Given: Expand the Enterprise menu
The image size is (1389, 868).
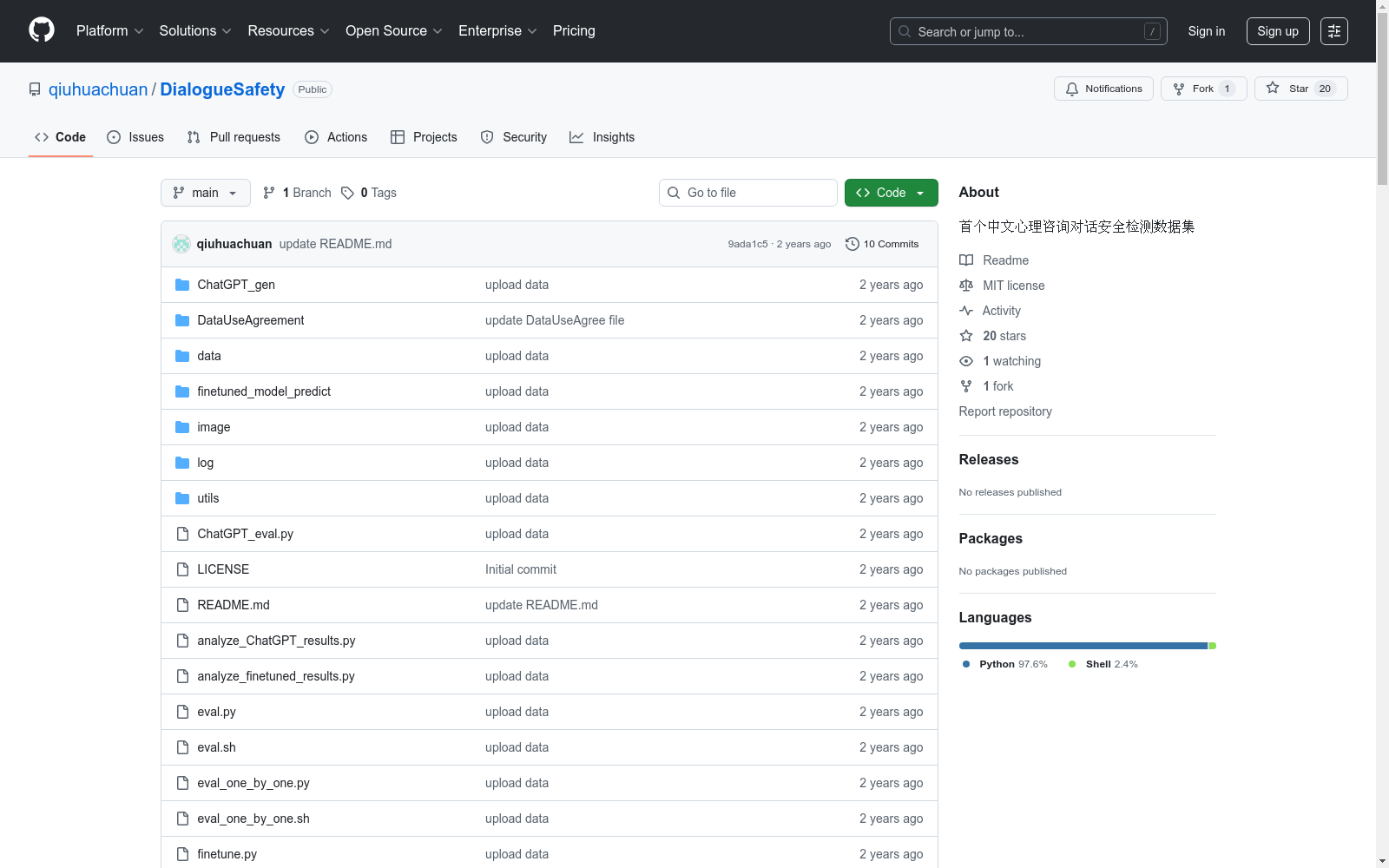Looking at the screenshot, I should click(497, 31).
